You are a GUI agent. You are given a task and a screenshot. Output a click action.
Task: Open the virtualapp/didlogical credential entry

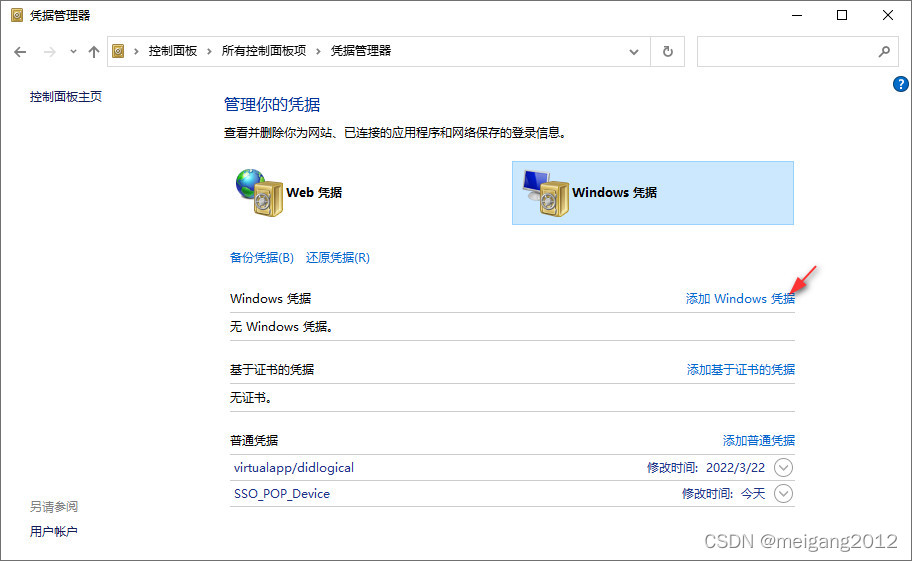294,467
